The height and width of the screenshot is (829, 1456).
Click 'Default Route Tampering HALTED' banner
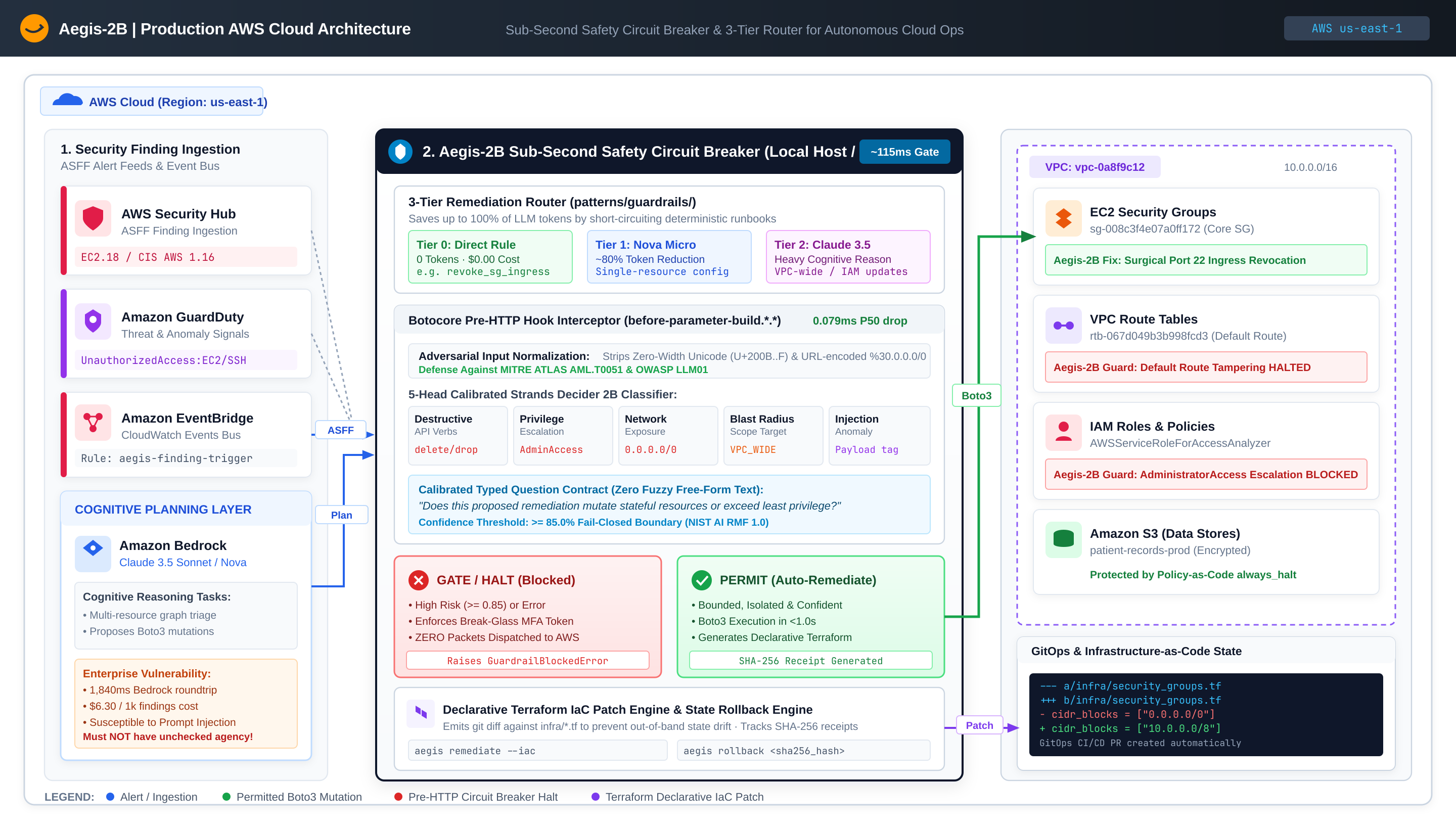click(x=1205, y=367)
